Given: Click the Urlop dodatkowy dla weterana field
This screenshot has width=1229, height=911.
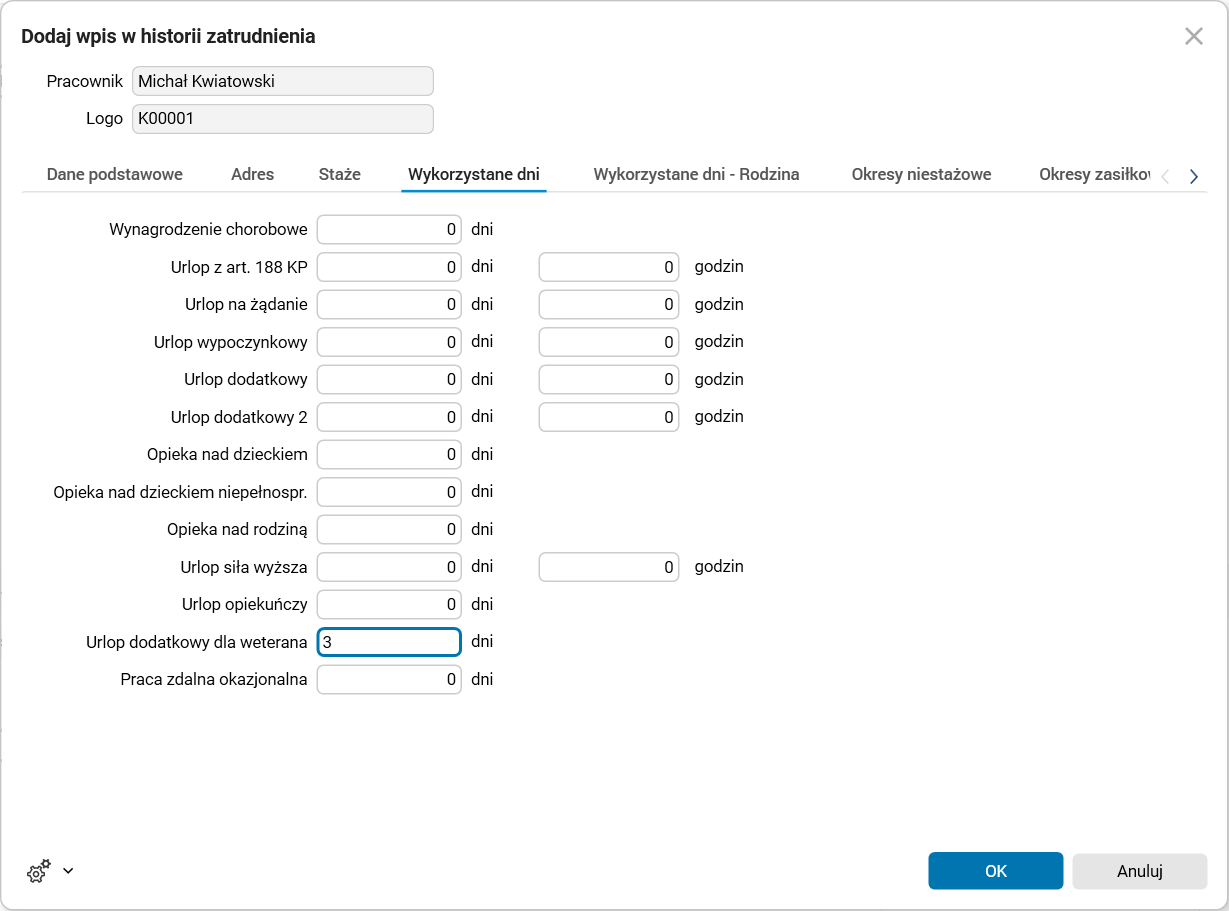Looking at the screenshot, I should (389, 642).
